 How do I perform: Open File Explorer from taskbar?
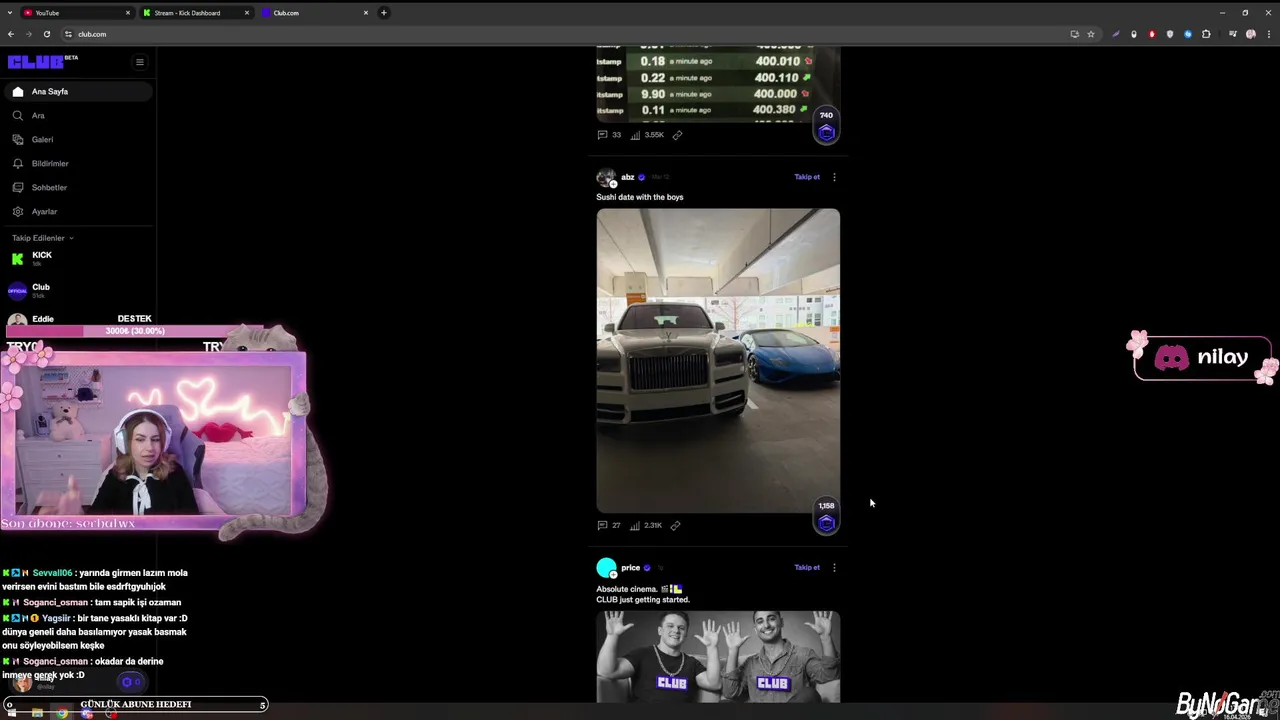37,713
